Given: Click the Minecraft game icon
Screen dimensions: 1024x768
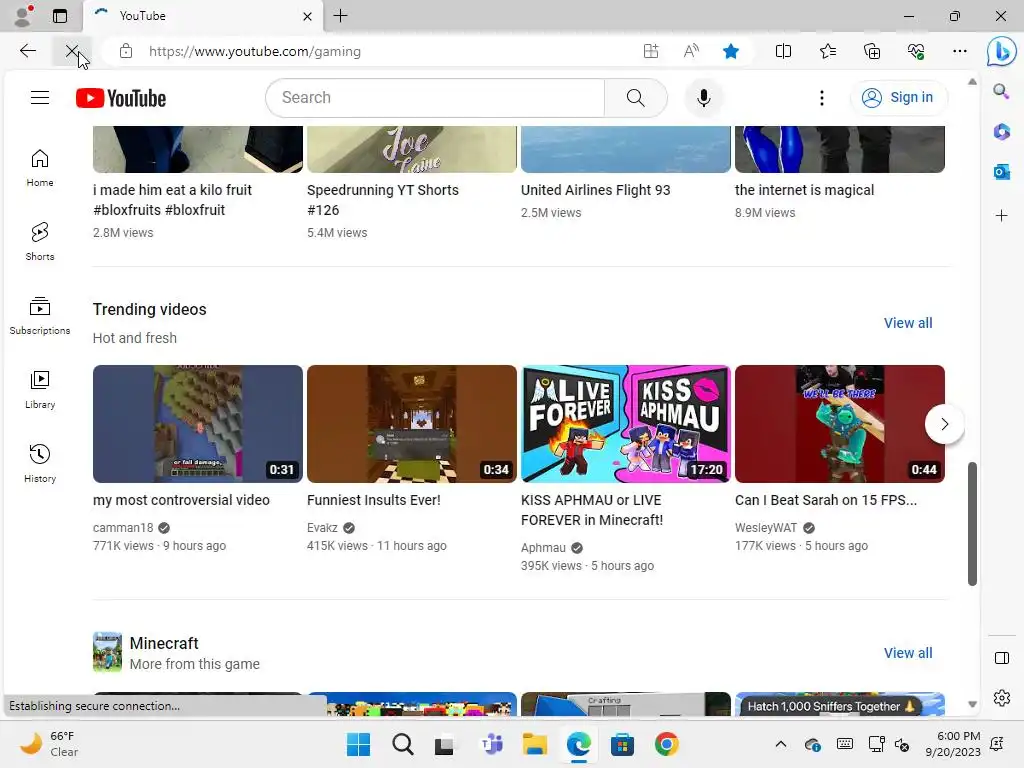Looking at the screenshot, I should 107,652.
